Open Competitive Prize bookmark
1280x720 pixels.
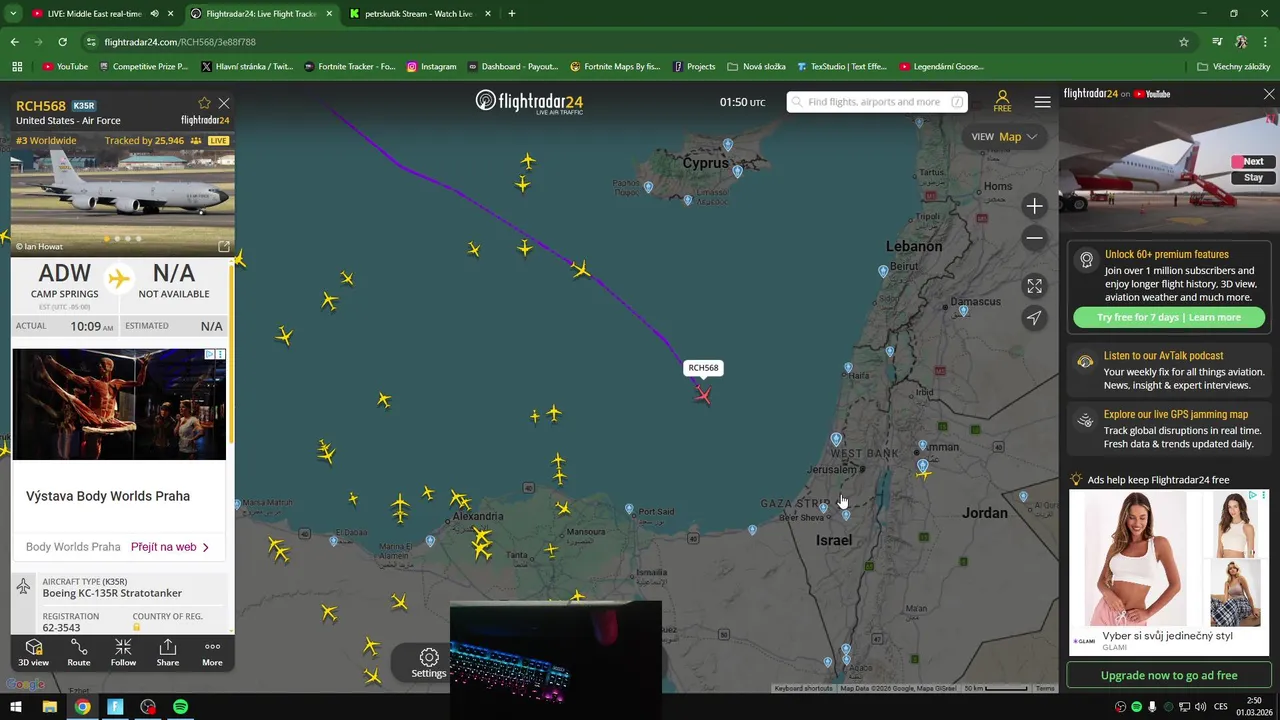142,67
